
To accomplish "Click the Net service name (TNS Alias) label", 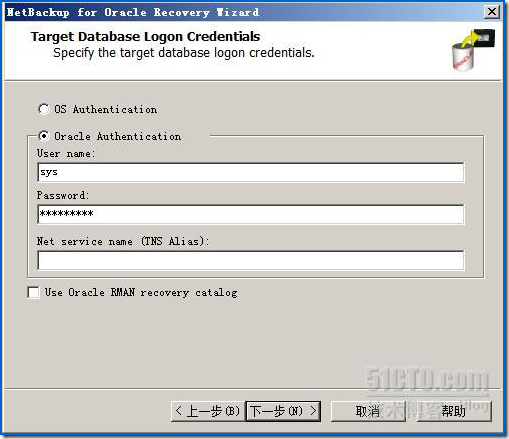I will coord(123,241).
